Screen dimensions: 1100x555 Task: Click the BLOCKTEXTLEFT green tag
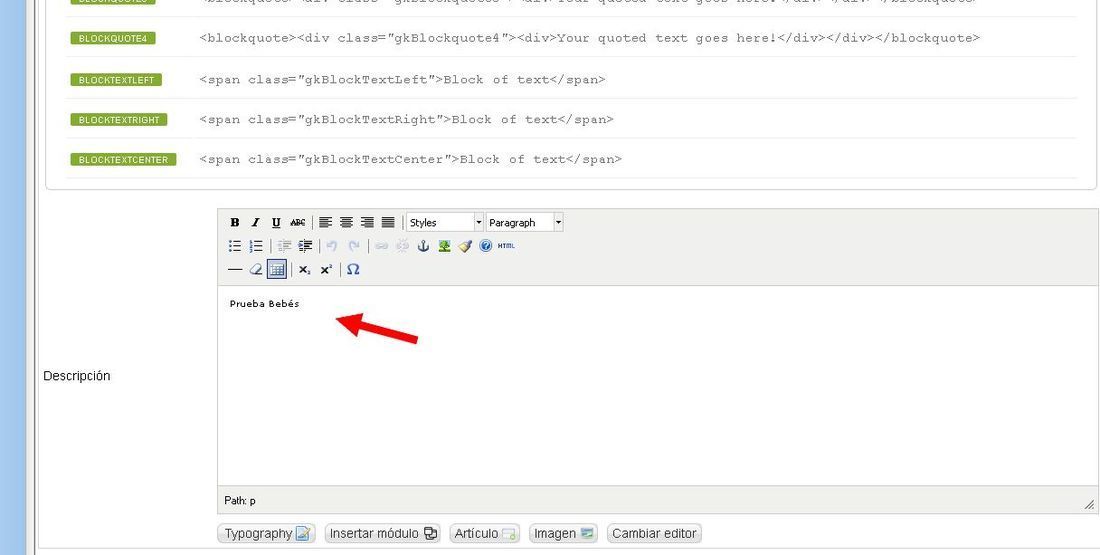pos(116,80)
